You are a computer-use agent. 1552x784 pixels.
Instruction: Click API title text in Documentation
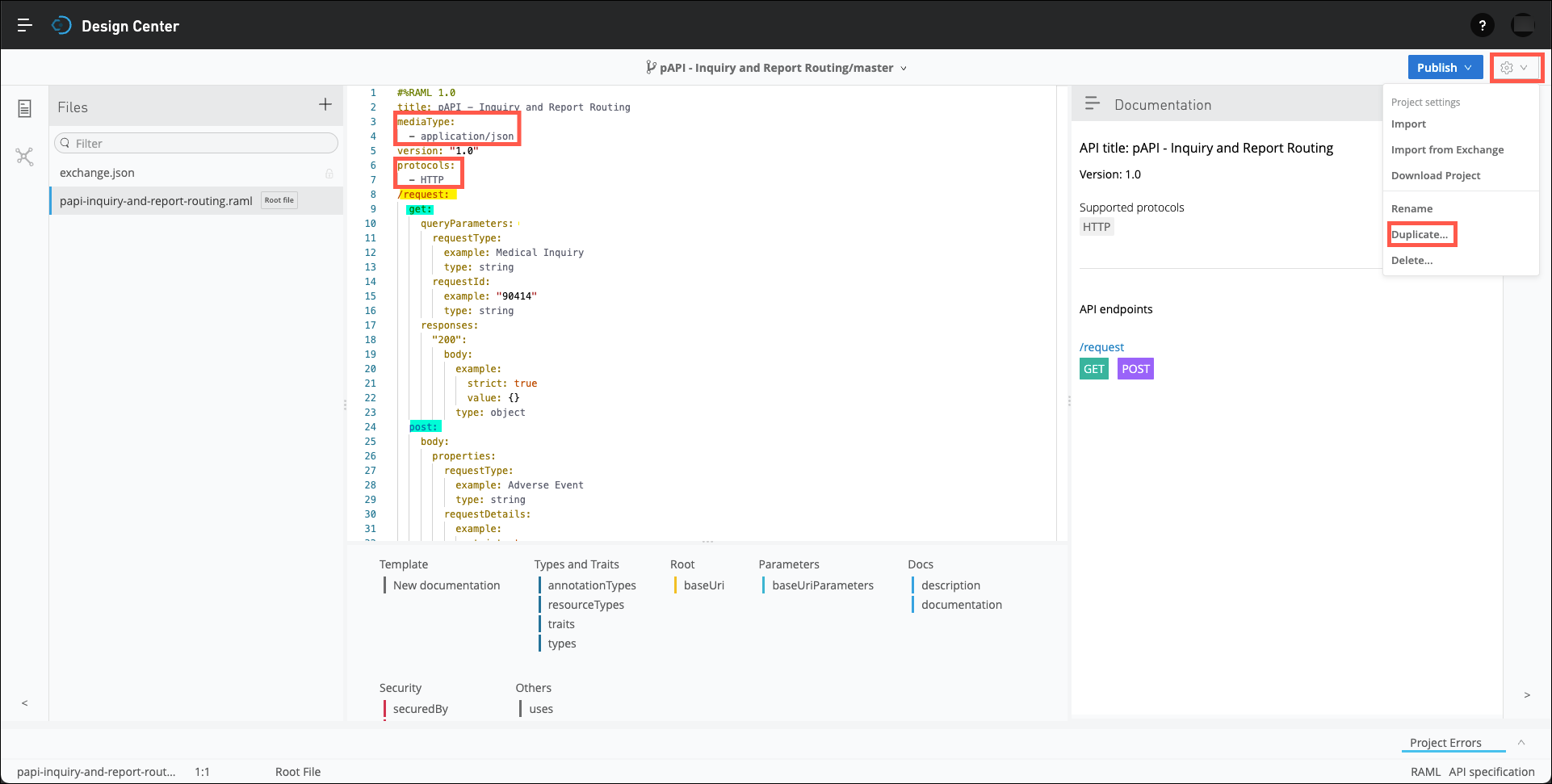(x=1206, y=148)
